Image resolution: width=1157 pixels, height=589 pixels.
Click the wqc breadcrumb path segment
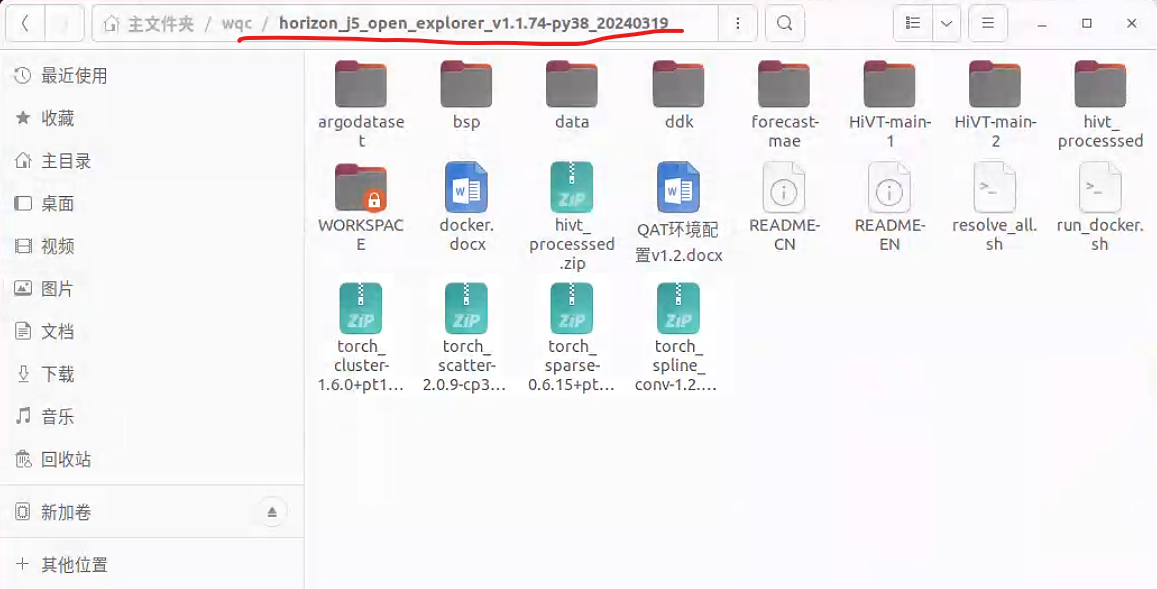pos(237,24)
